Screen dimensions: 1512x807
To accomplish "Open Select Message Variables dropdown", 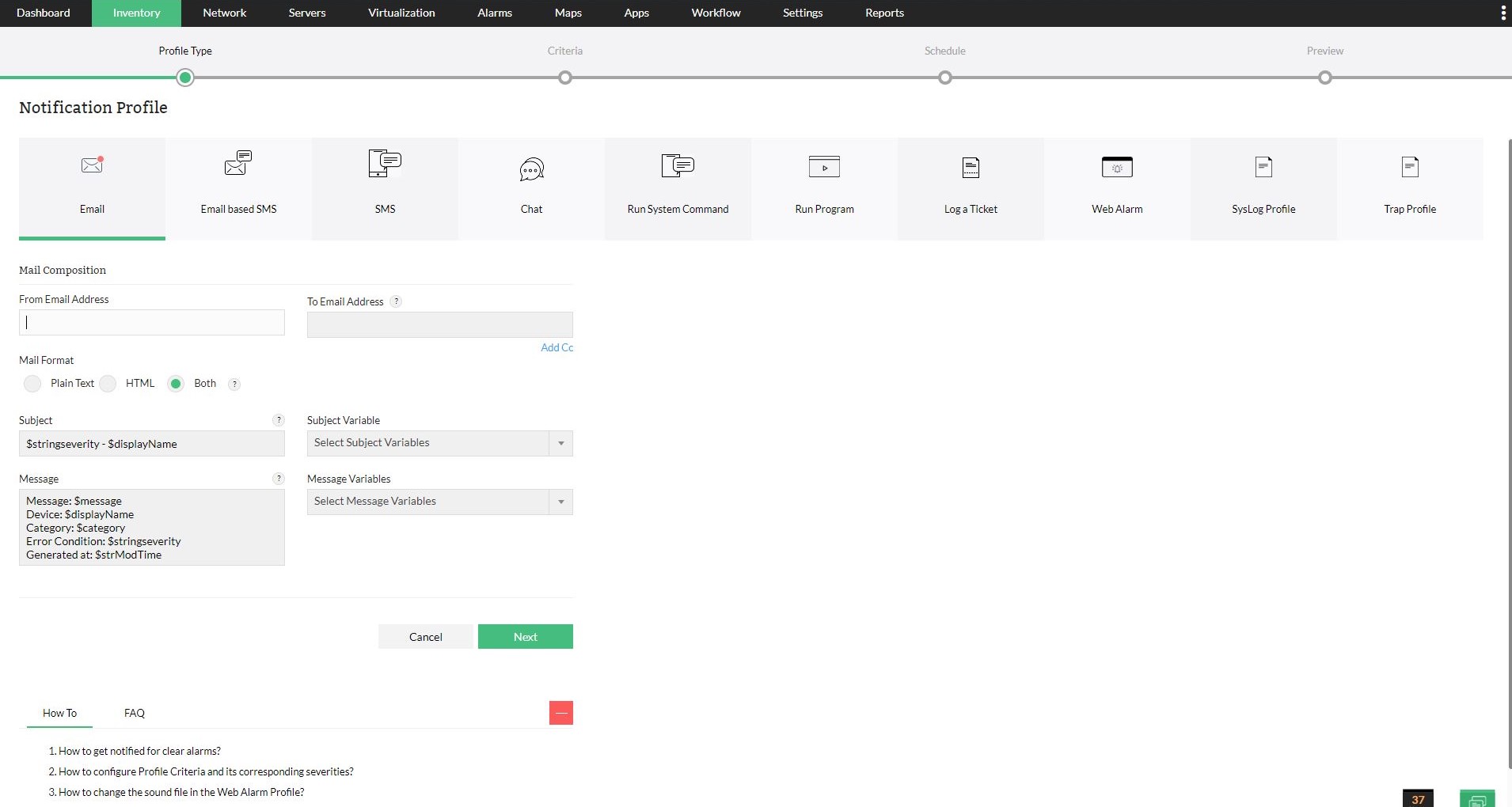I will pos(440,502).
